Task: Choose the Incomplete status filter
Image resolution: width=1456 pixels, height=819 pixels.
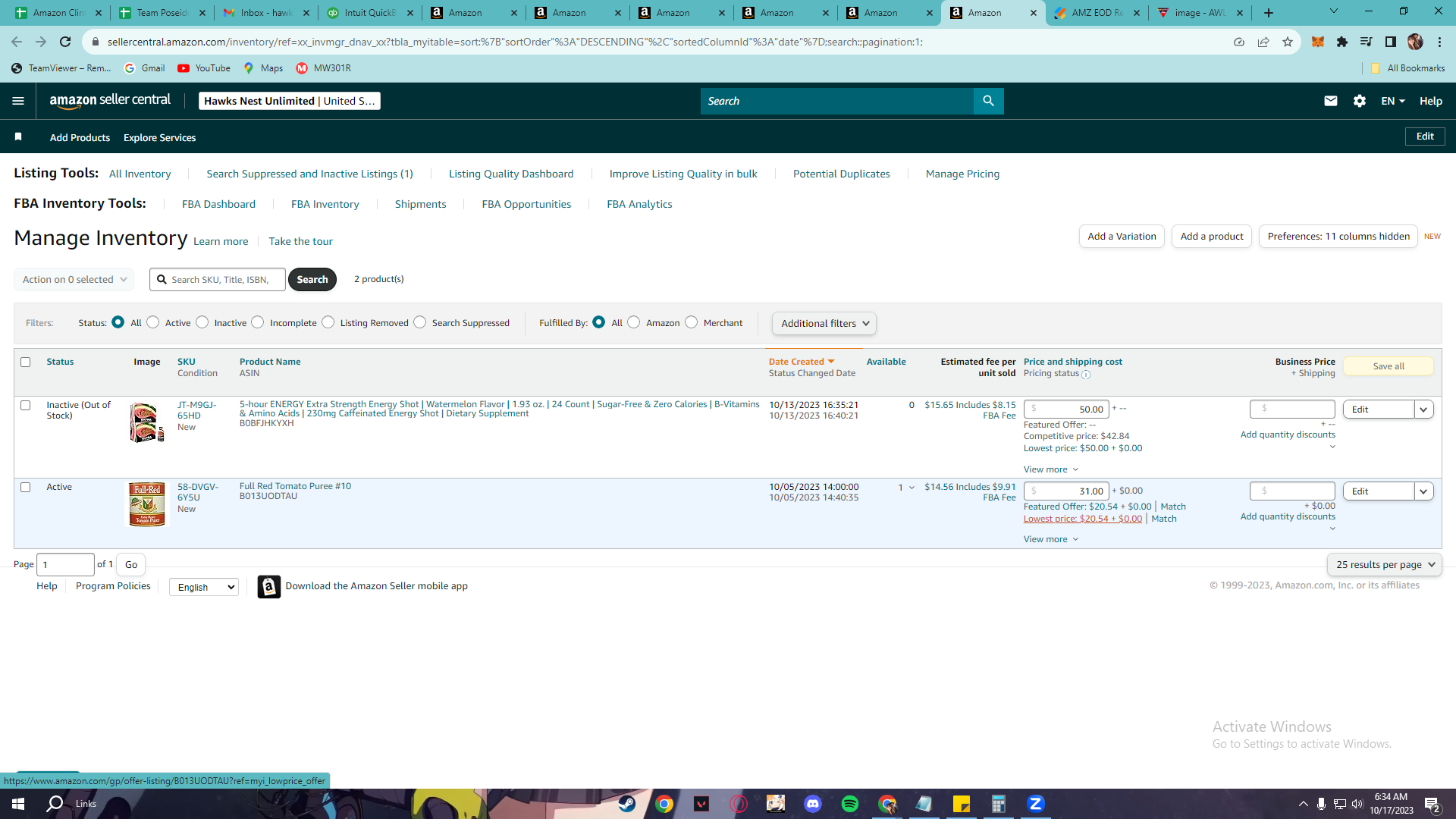Action: [x=258, y=322]
